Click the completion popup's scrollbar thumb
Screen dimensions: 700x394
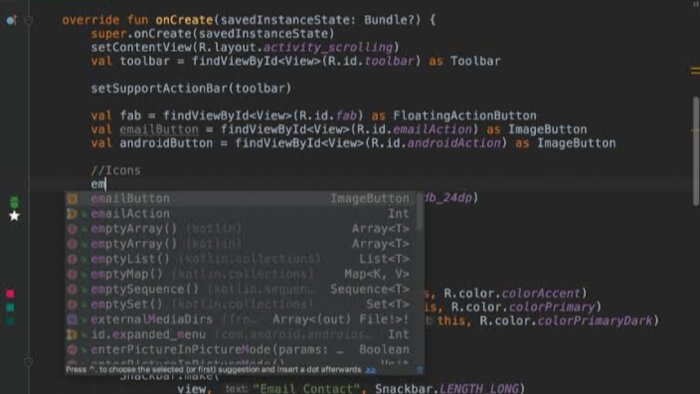point(420,212)
